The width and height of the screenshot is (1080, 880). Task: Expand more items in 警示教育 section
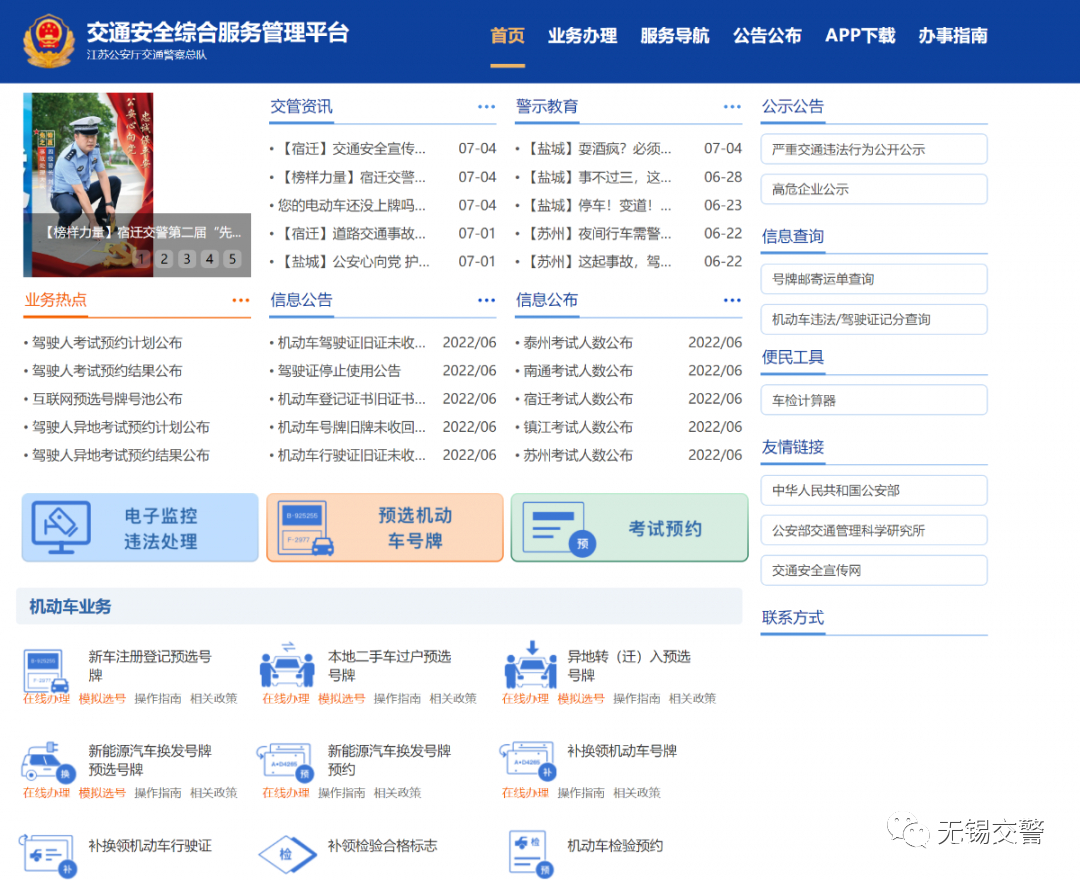coord(732,107)
